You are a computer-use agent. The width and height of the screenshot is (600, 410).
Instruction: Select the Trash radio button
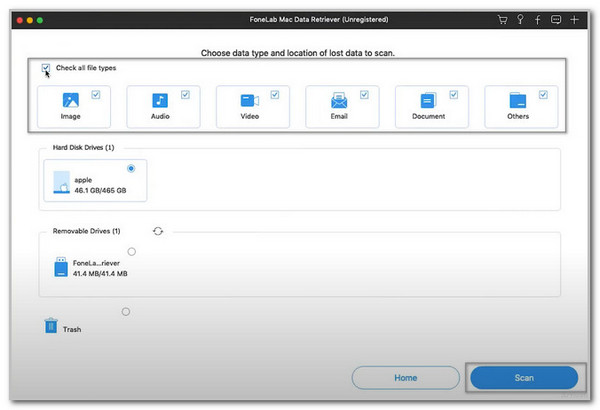click(126, 312)
